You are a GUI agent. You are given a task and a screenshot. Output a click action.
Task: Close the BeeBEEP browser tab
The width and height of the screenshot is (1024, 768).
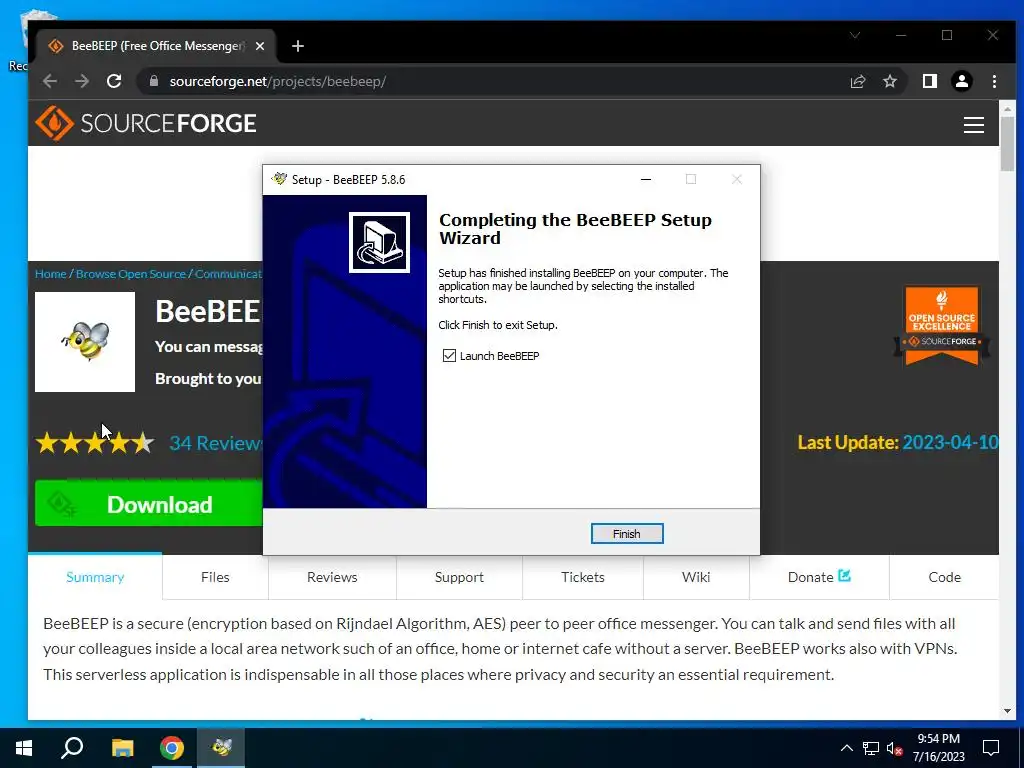[260, 46]
